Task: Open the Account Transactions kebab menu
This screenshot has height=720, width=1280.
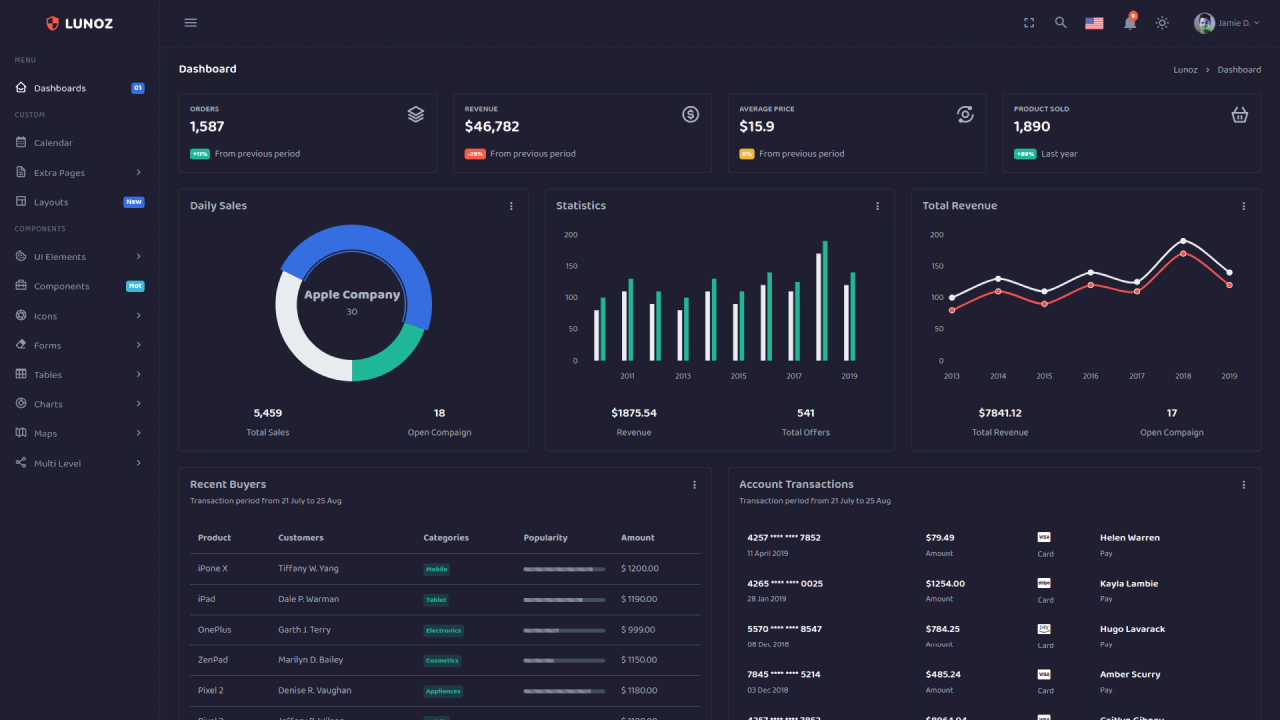Action: click(1244, 484)
